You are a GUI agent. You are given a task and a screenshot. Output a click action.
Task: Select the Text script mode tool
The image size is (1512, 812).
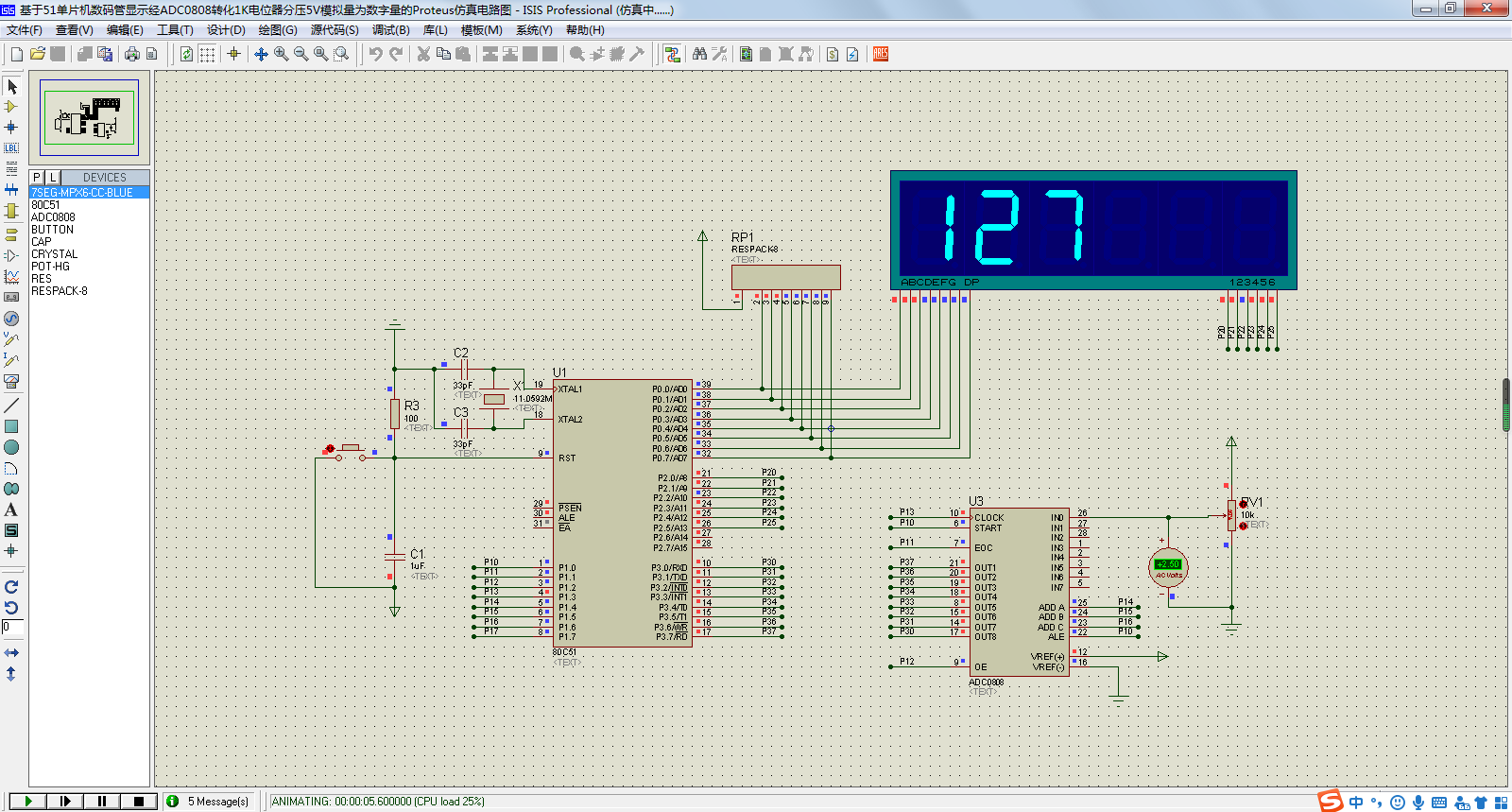(x=11, y=168)
